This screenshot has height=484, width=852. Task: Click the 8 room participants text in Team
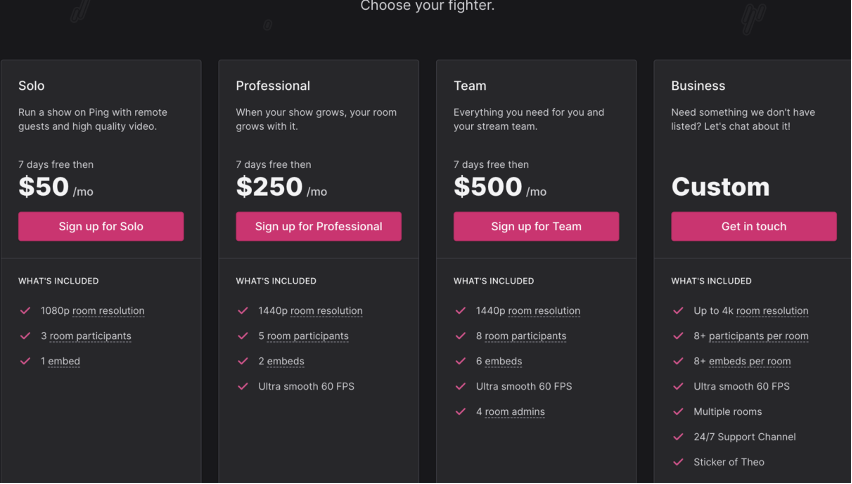click(521, 336)
